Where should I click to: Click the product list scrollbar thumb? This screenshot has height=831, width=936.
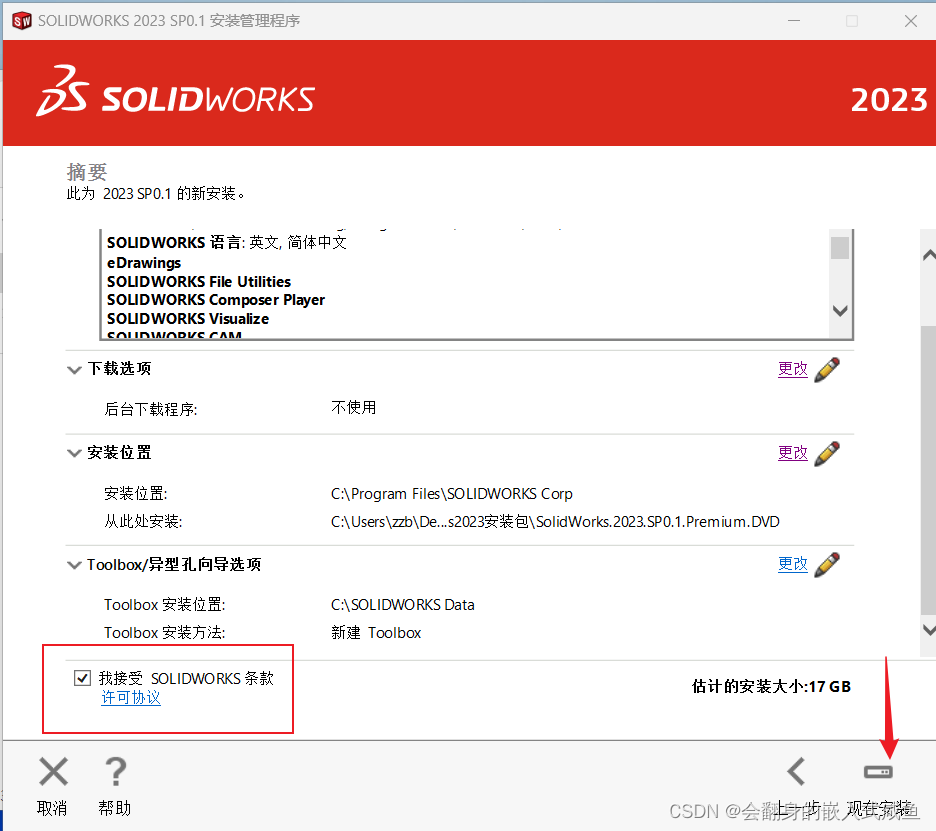pos(840,248)
